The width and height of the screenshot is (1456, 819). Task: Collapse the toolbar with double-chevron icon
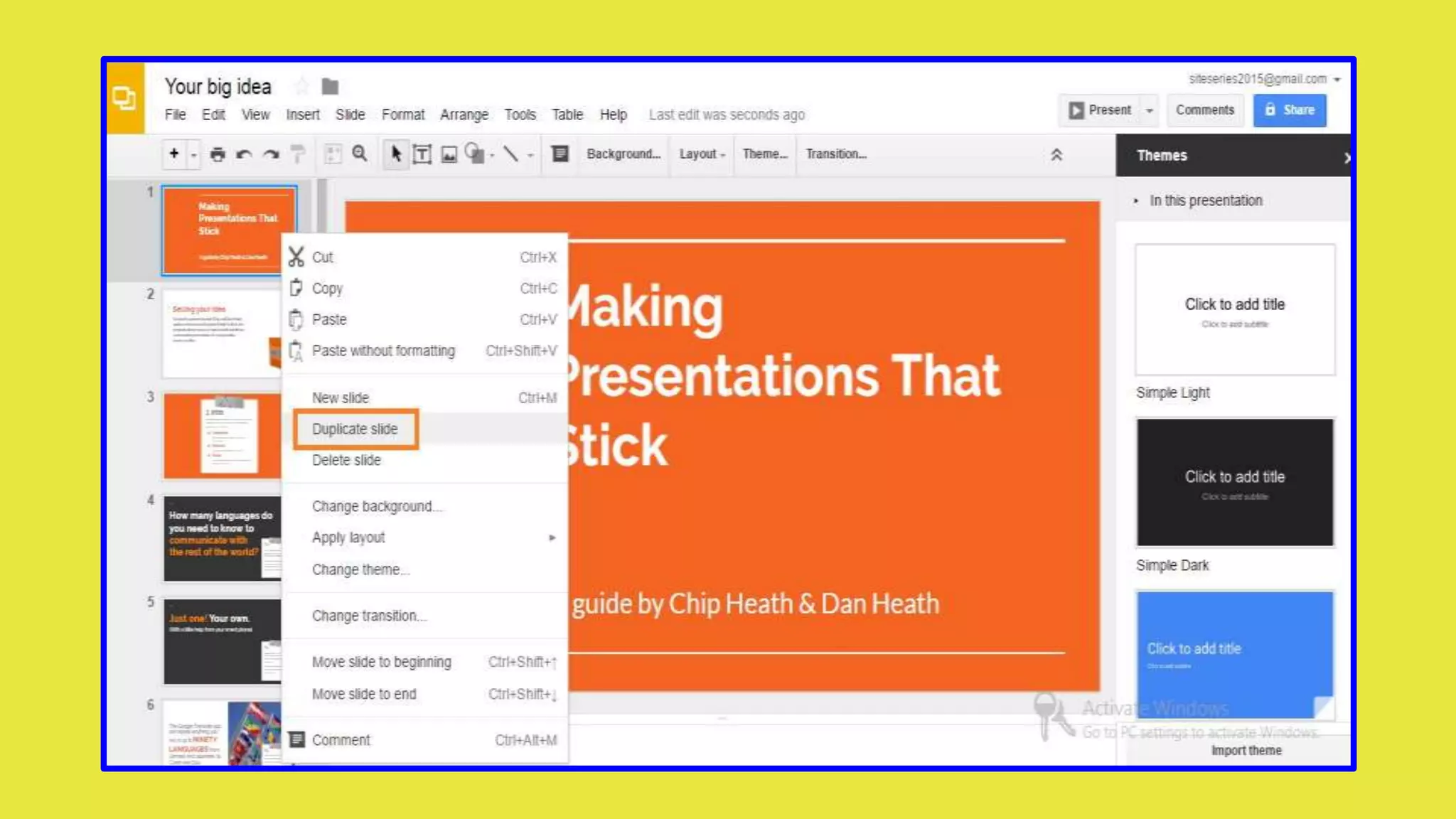click(1056, 155)
